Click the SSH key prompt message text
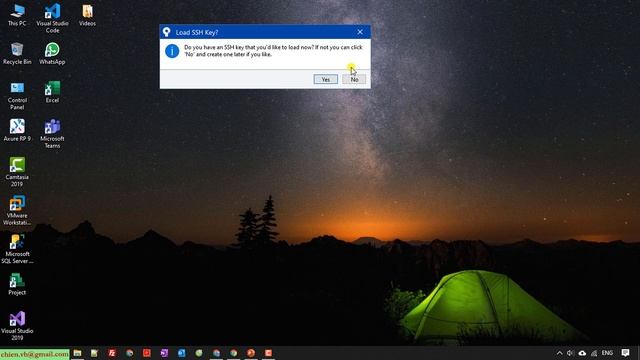Screen dimensions: 640x360 coord(273,51)
